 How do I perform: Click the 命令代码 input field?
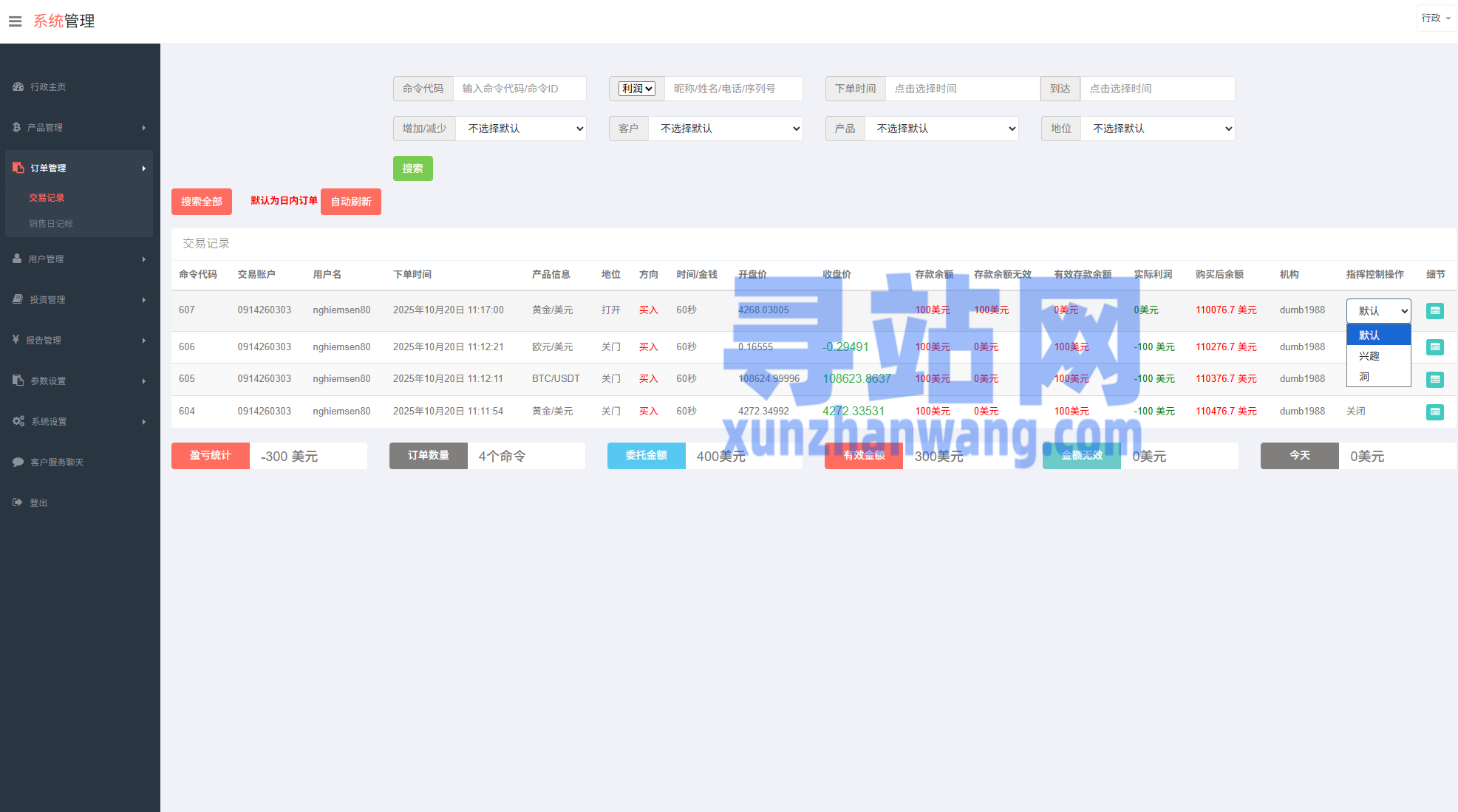519,89
